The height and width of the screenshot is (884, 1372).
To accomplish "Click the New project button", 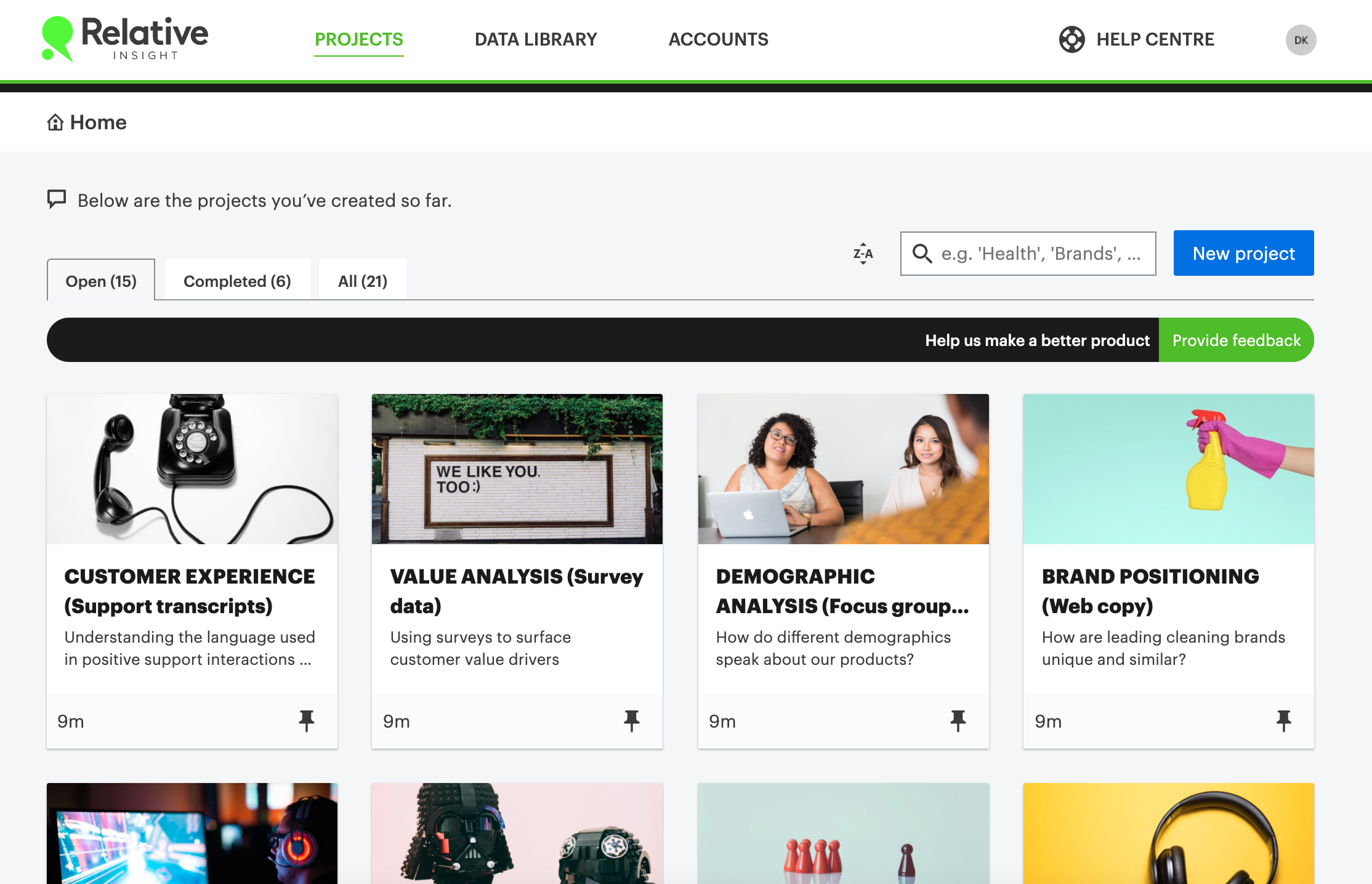I will pyautogui.click(x=1243, y=253).
